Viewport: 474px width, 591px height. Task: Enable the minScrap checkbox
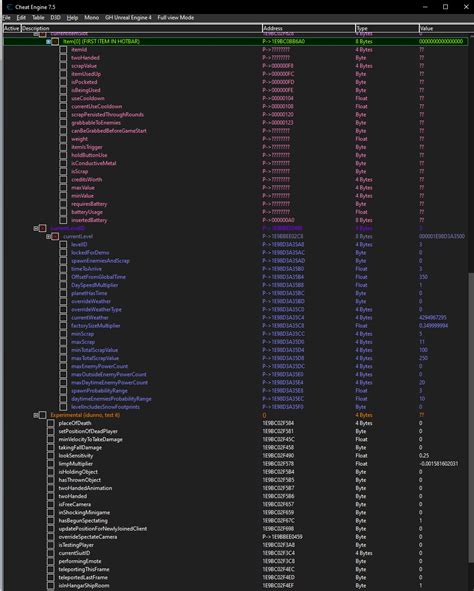coord(63,334)
